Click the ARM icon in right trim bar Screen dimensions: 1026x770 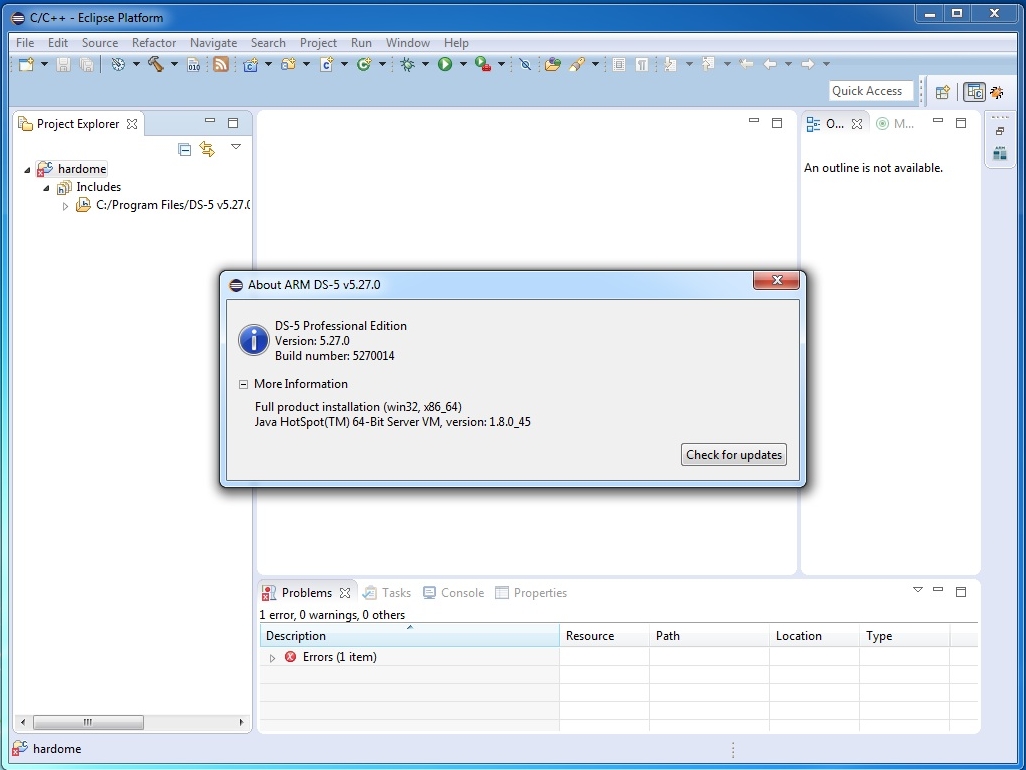[x=1000, y=154]
